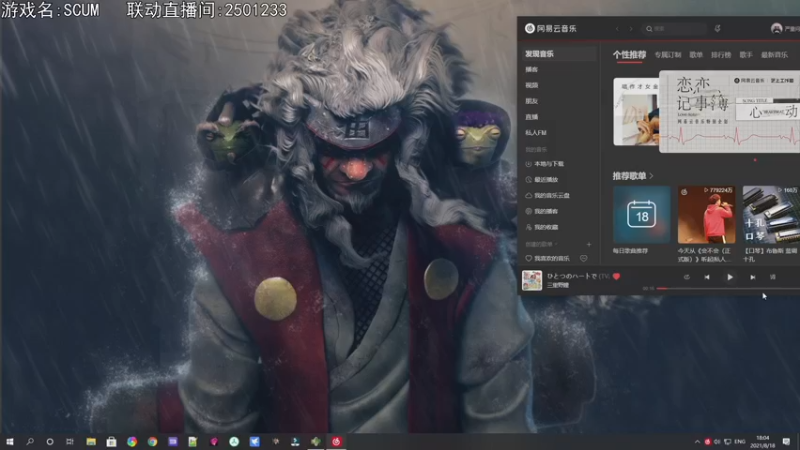Click the music search input field
800x450 pixels.
click(674, 29)
